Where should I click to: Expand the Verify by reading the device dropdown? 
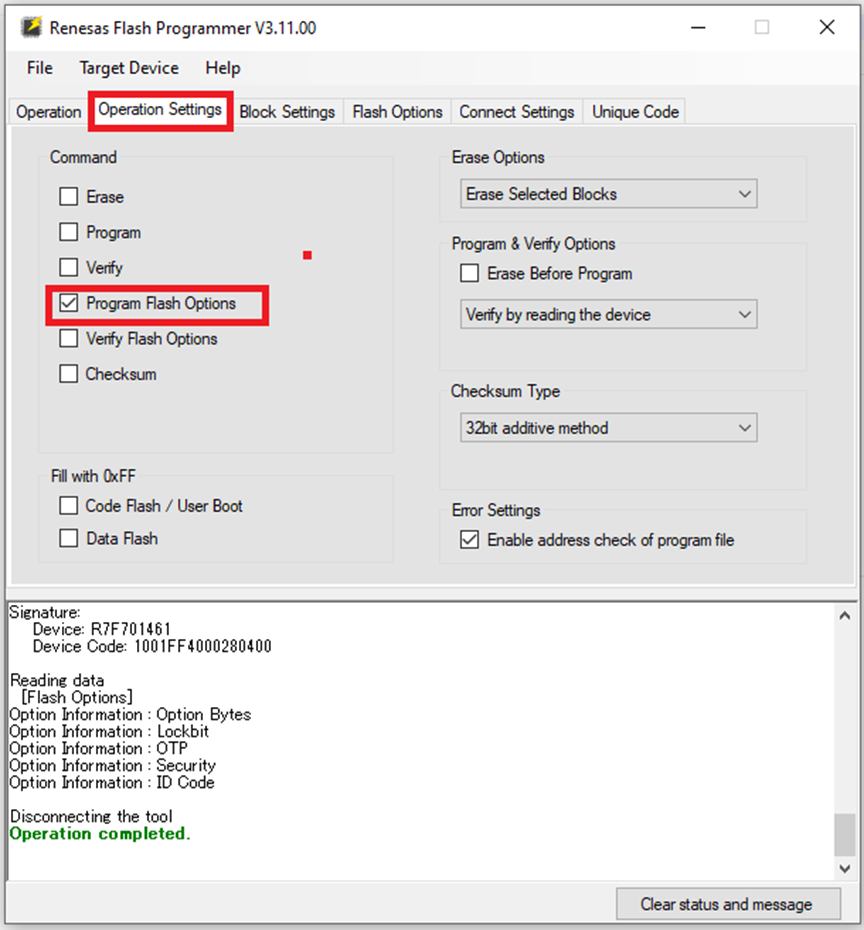pos(608,314)
